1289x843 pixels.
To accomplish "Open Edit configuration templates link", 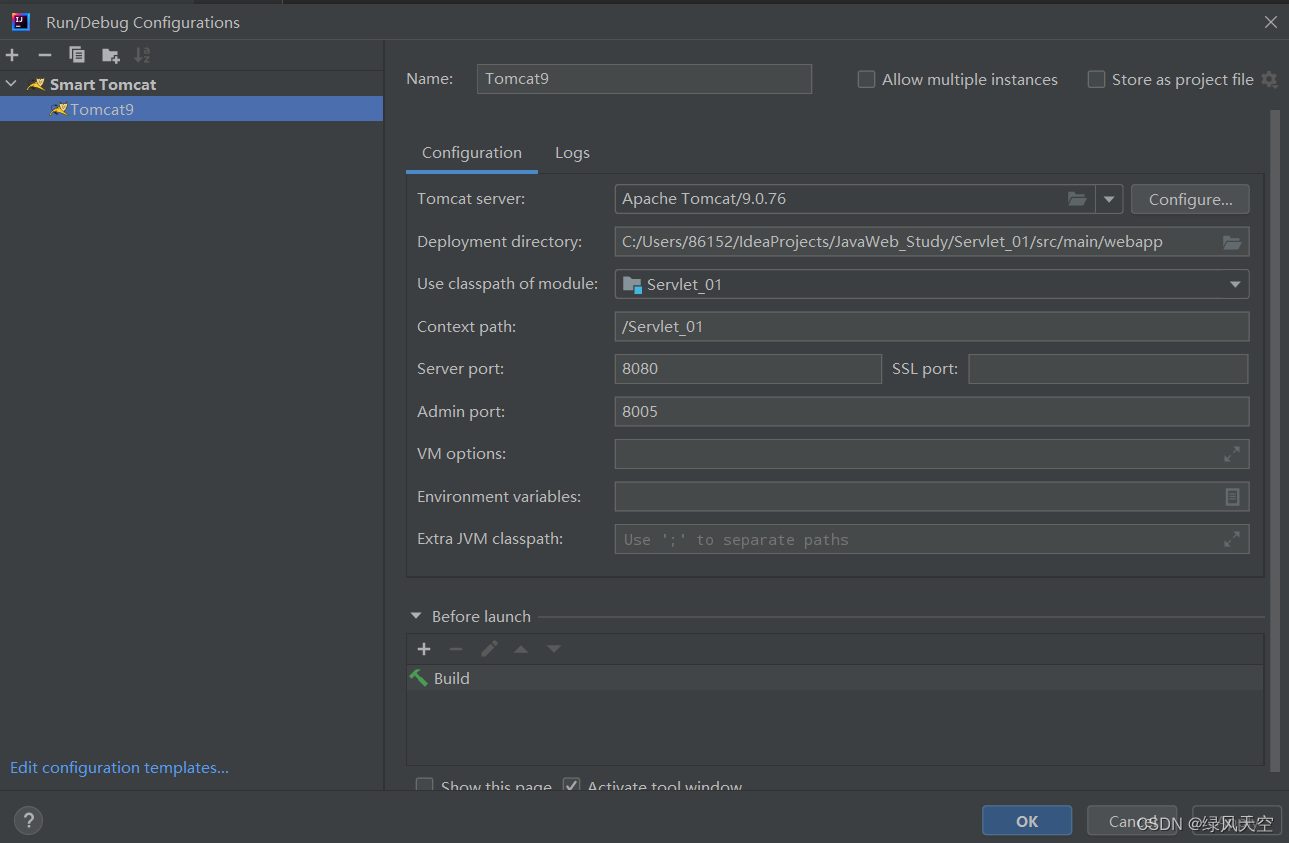I will click(119, 768).
